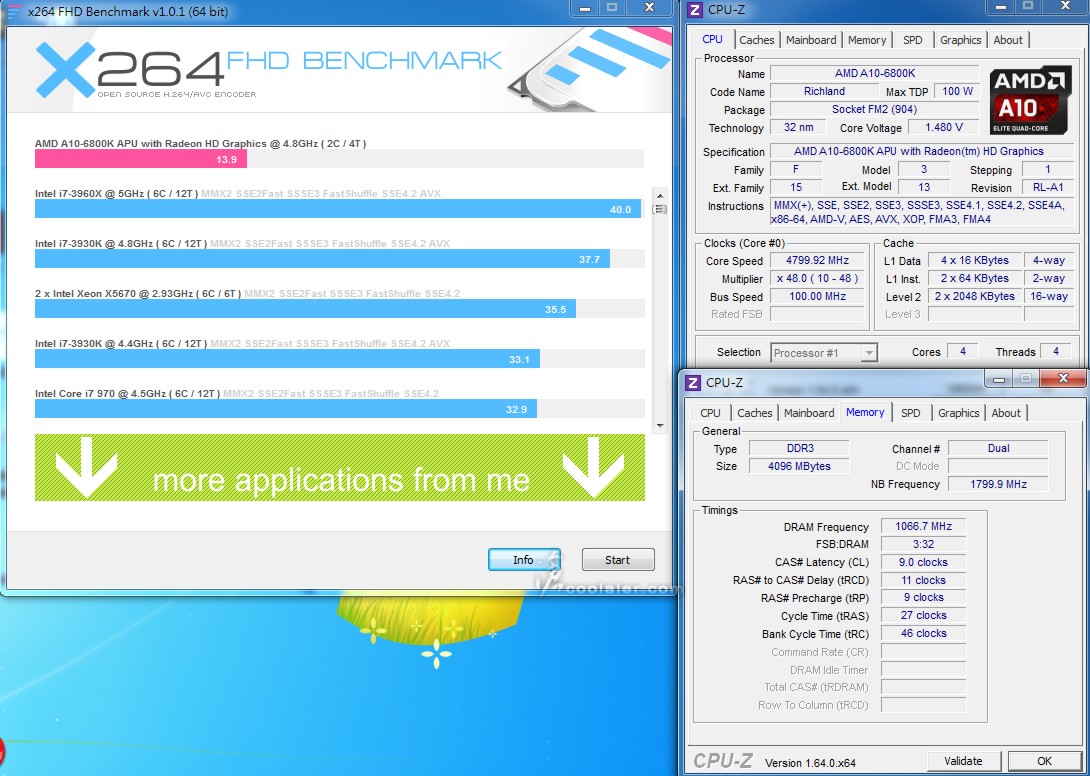Click the Revision value "RL-A1"

click(x=1048, y=188)
